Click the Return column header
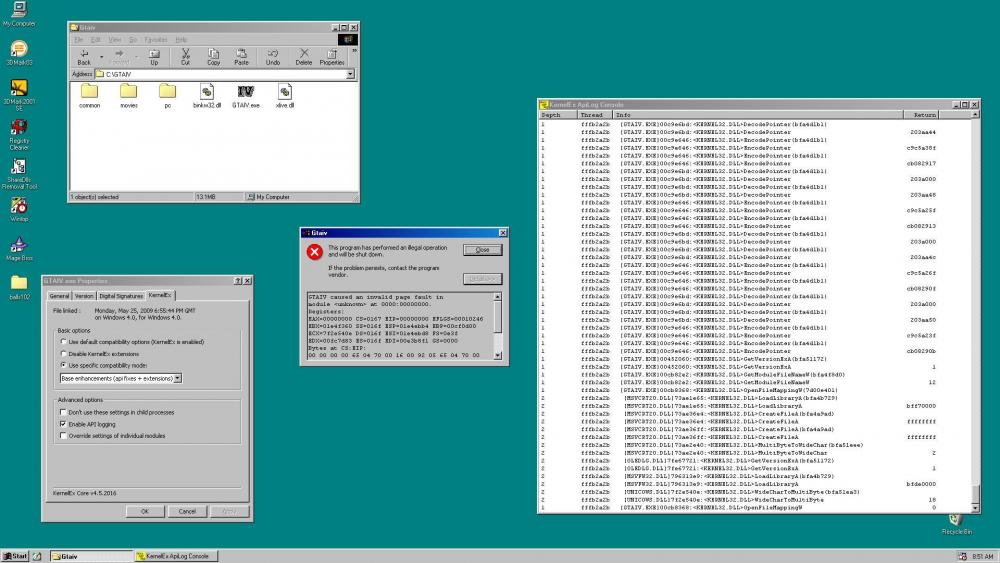This screenshot has height=563, width=1000. [x=921, y=115]
